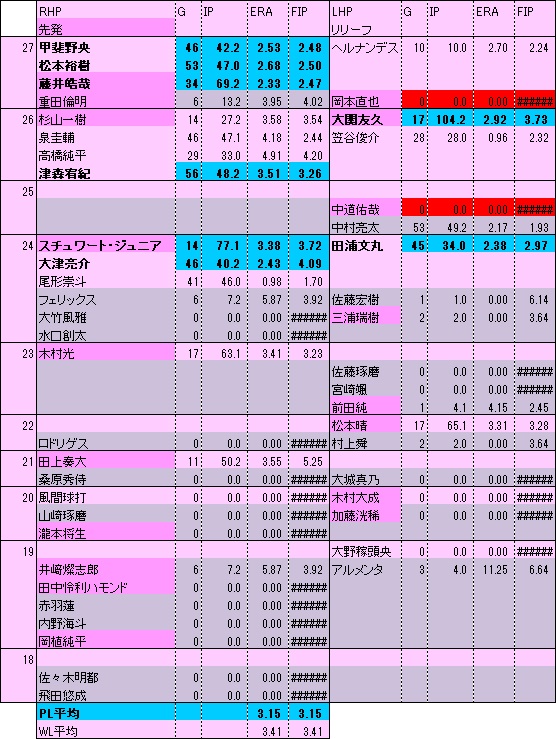Select LHP player 松本晴
Image resolution: width=556 pixels, height=739 pixels.
(x=365, y=425)
